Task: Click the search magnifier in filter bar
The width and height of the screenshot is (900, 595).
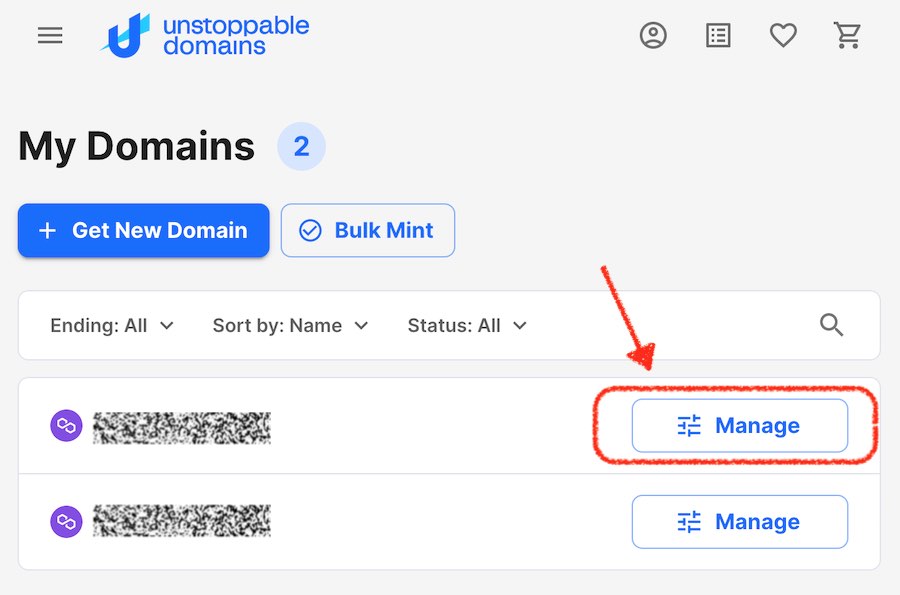Action: (831, 325)
